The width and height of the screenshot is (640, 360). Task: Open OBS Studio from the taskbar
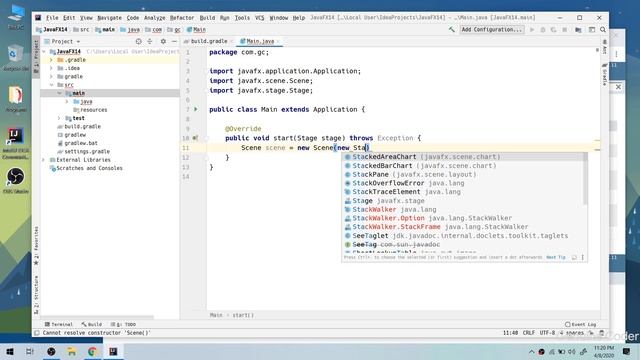[x=51, y=351]
